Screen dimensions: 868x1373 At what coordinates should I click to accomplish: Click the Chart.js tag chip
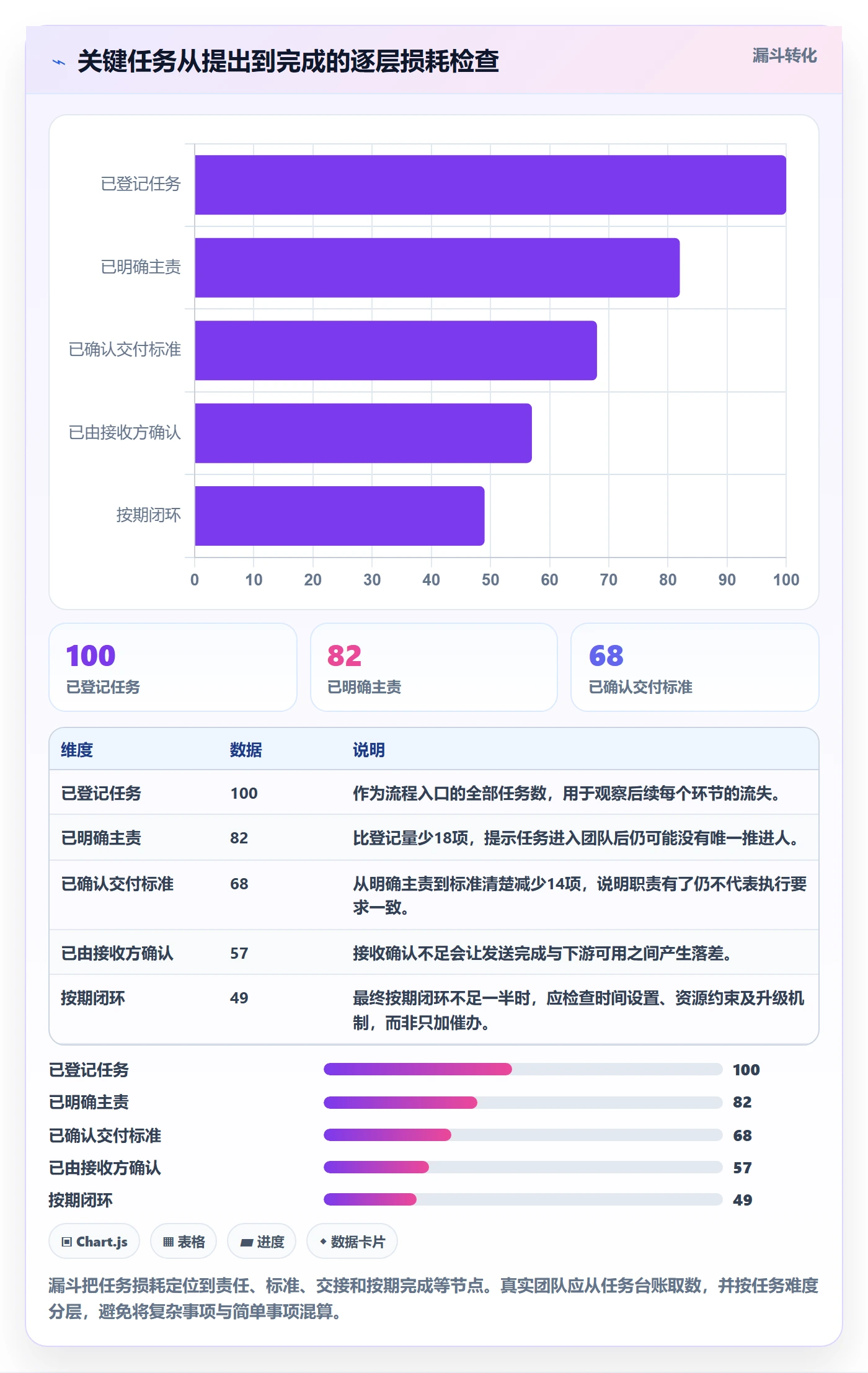coord(94,1242)
